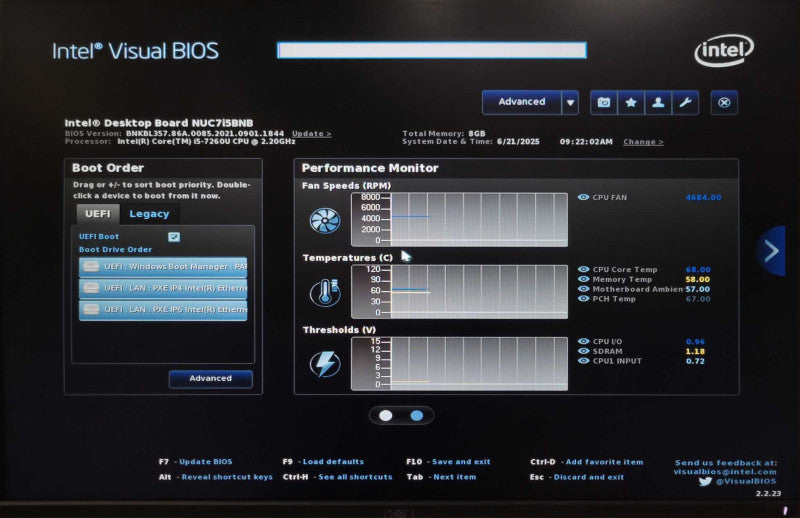The width and height of the screenshot is (800, 518).
Task: Click Next item shortcut label
Action: [455, 477]
